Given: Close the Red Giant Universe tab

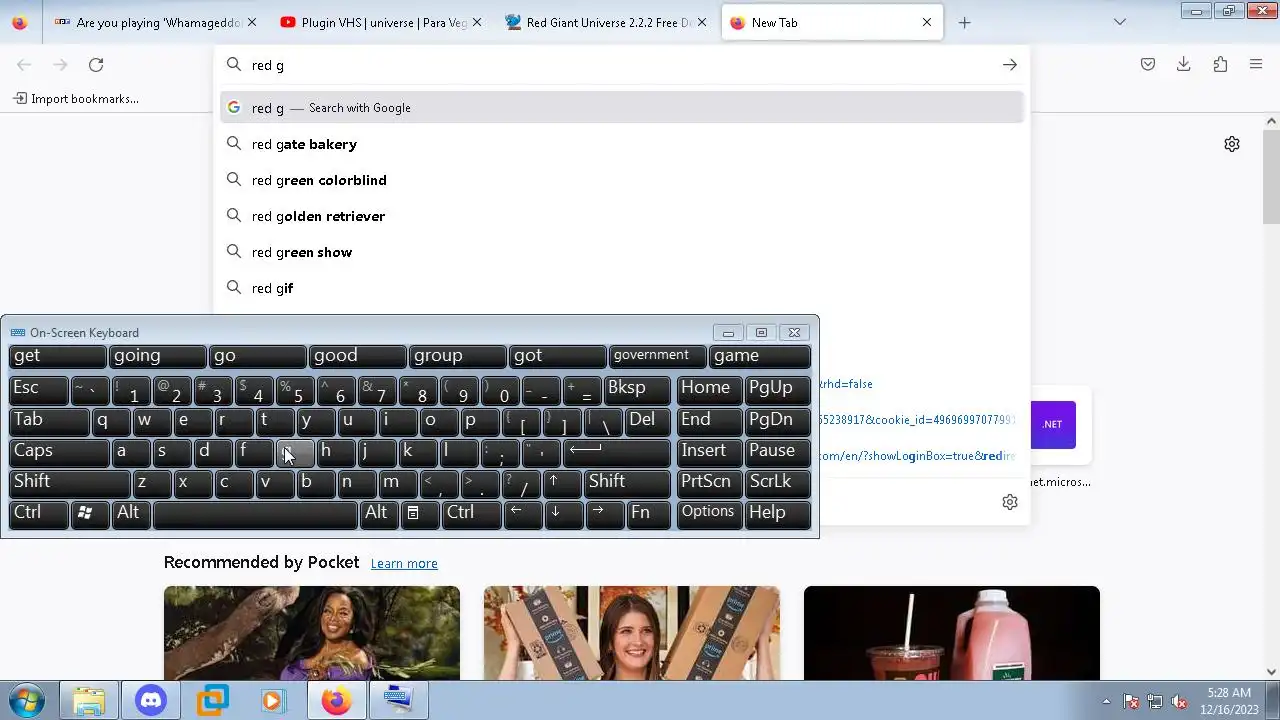Looking at the screenshot, I should click(703, 22).
